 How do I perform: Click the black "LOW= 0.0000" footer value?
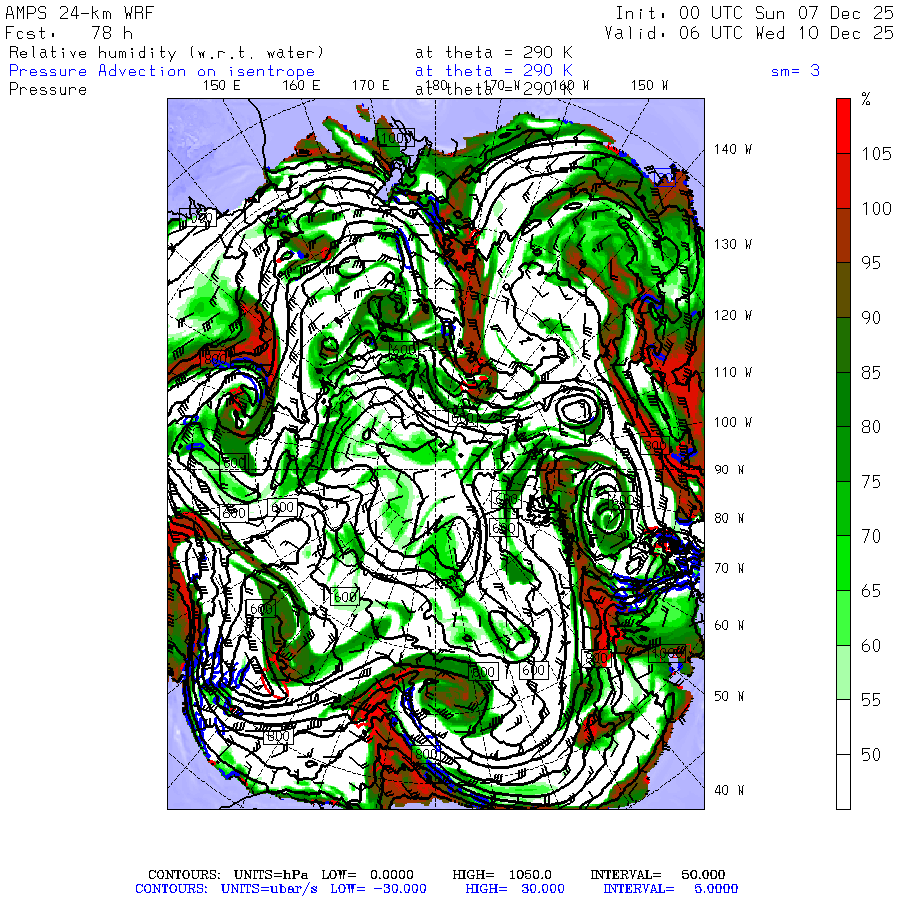coord(367,875)
